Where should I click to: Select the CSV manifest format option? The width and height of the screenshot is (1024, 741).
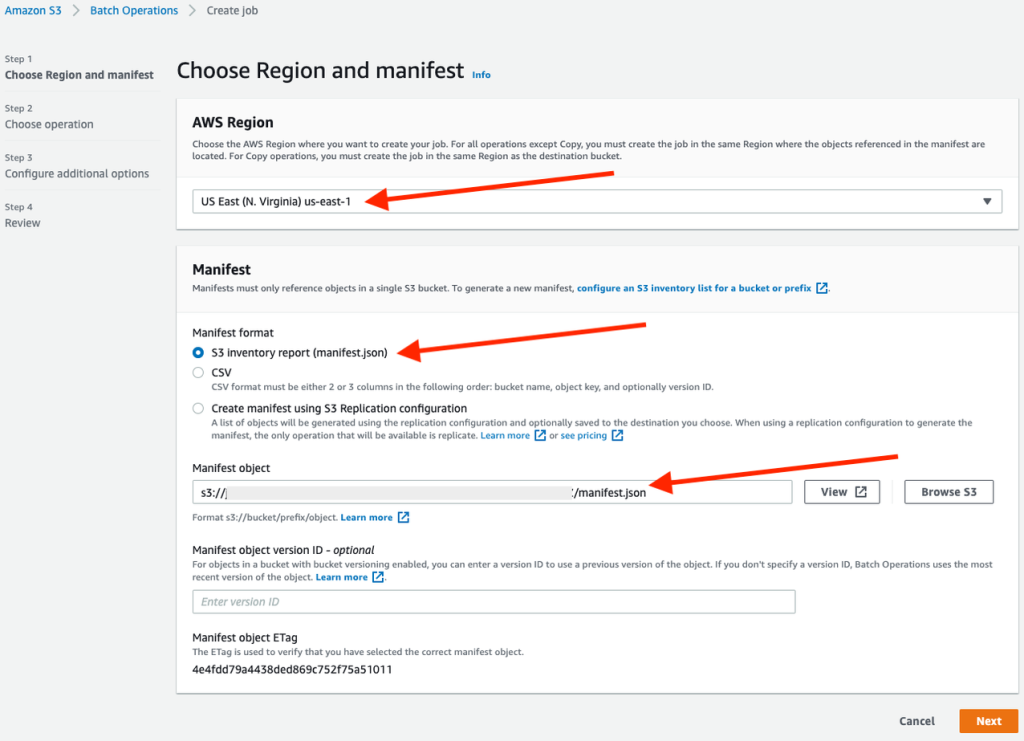[198, 372]
